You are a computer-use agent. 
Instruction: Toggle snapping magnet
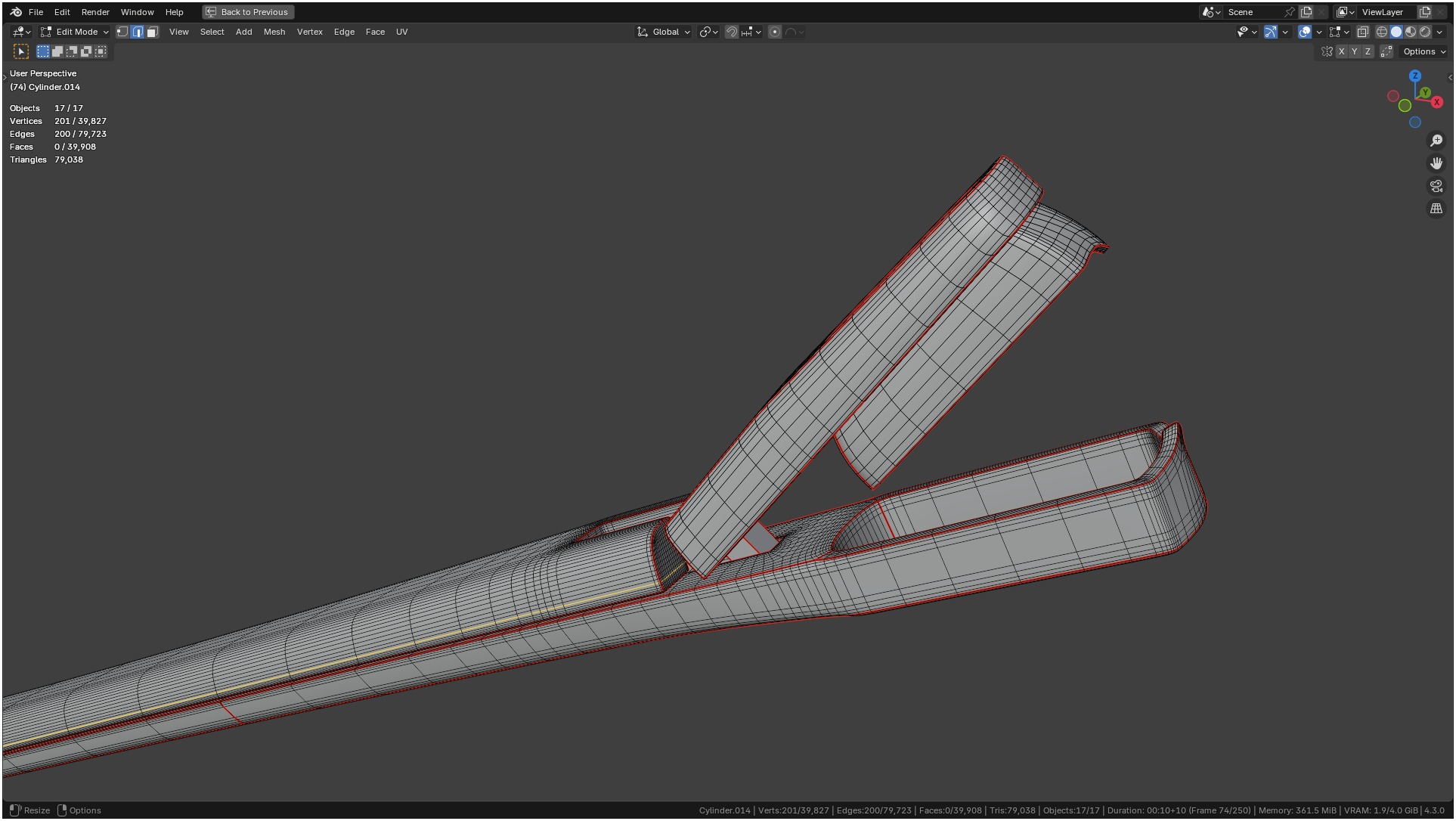(x=731, y=32)
